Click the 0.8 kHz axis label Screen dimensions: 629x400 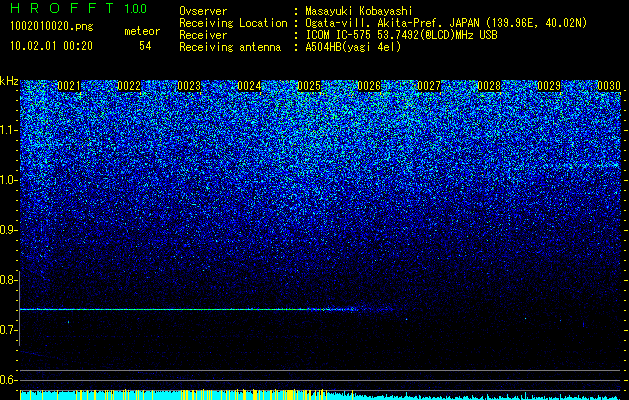point(8,280)
